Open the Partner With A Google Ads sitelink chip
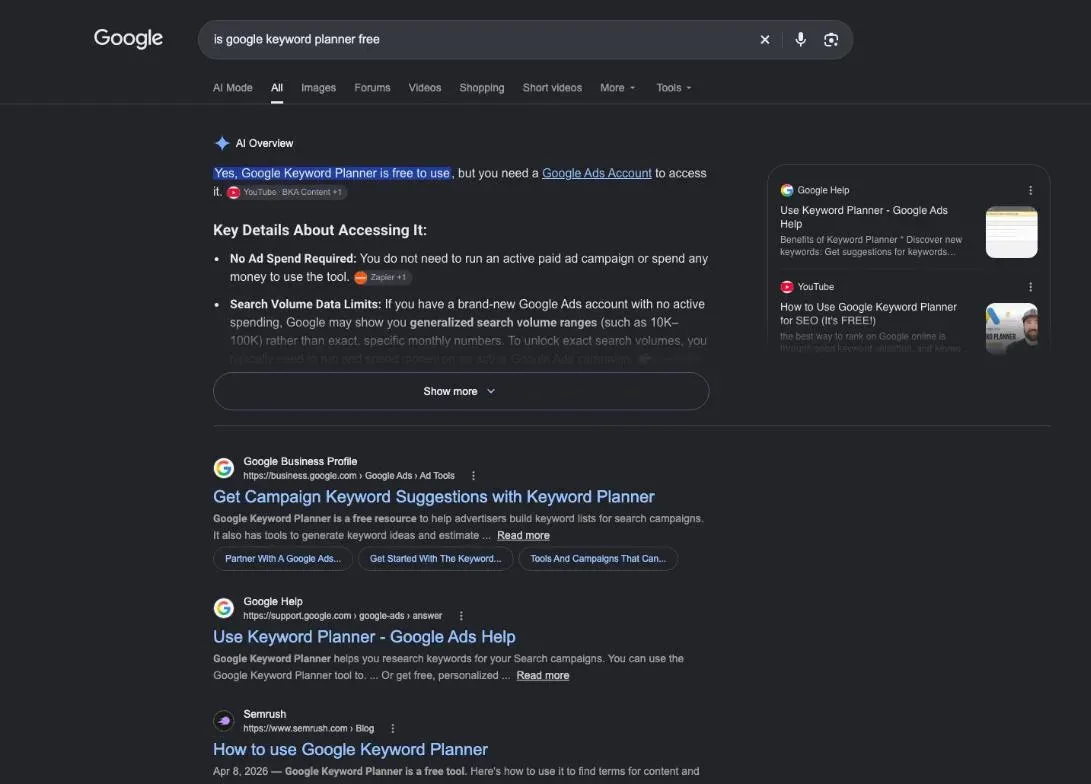The height and width of the screenshot is (784, 1091). point(283,559)
